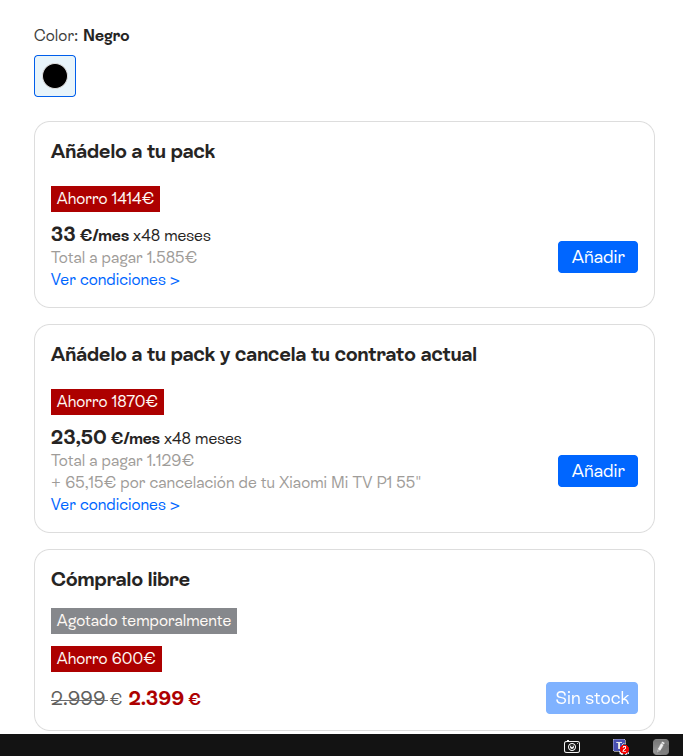Click the "Total a pagar 1.585€" text
This screenshot has width=683, height=756.
[124, 257]
